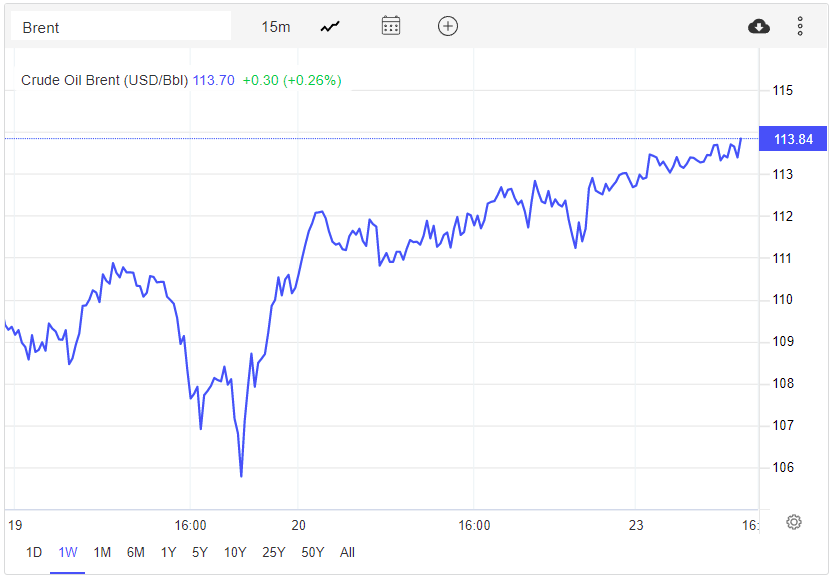Select the 1W time range
This screenshot has height=578, width=833.
(x=68, y=552)
